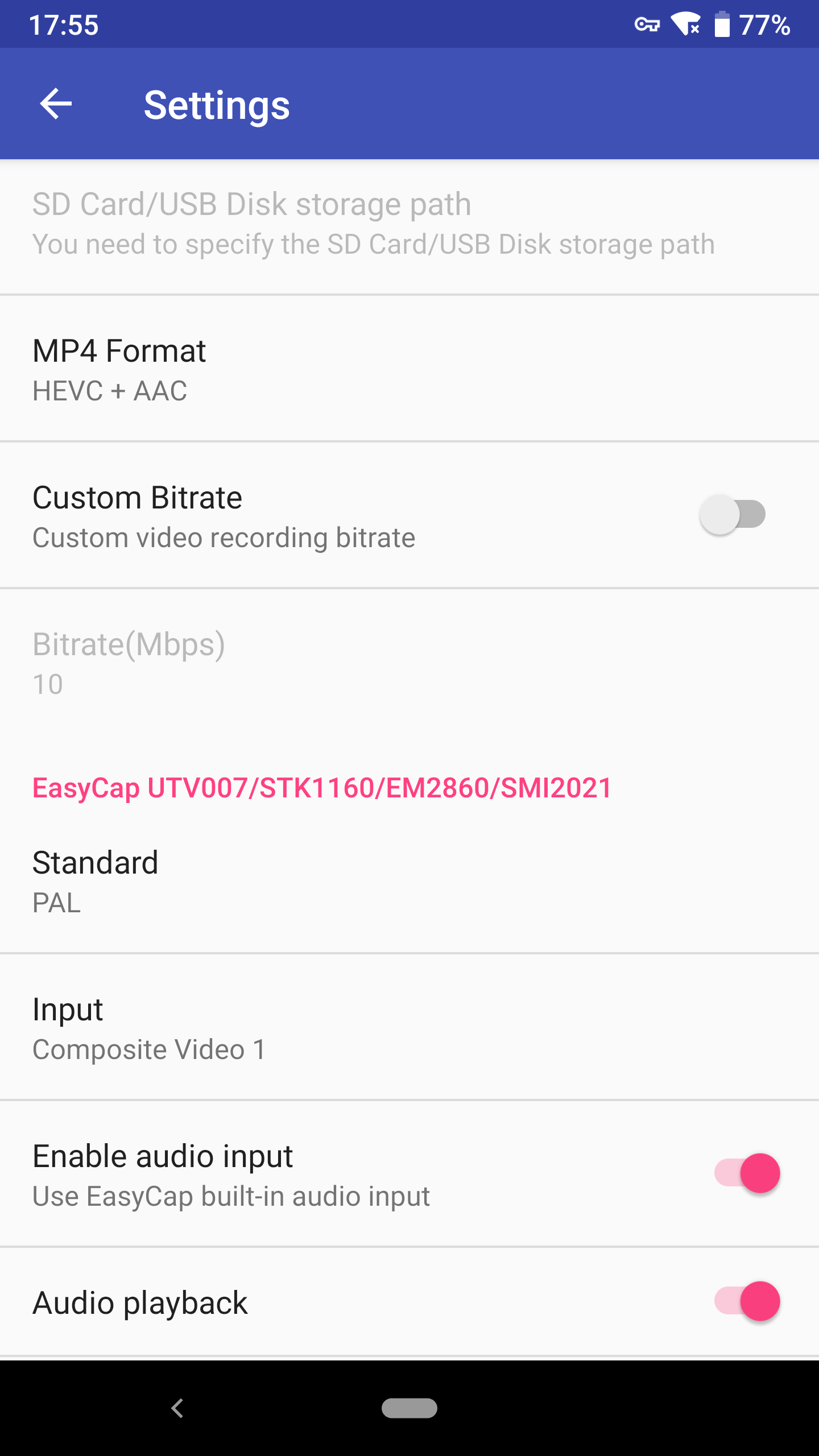Tap the clock showing 17:55
This screenshot has height=1456, width=819.
click(64, 26)
